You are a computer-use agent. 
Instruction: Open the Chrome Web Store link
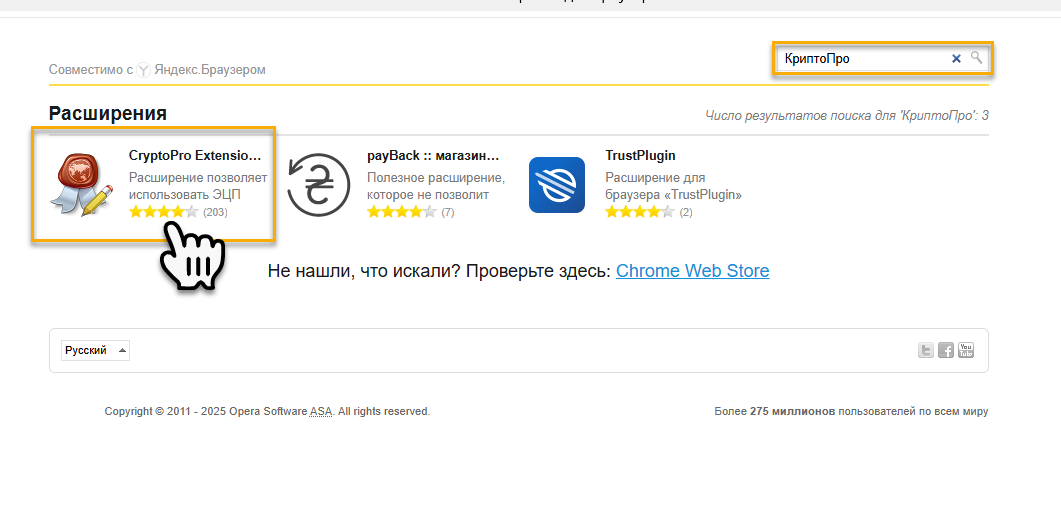click(692, 271)
